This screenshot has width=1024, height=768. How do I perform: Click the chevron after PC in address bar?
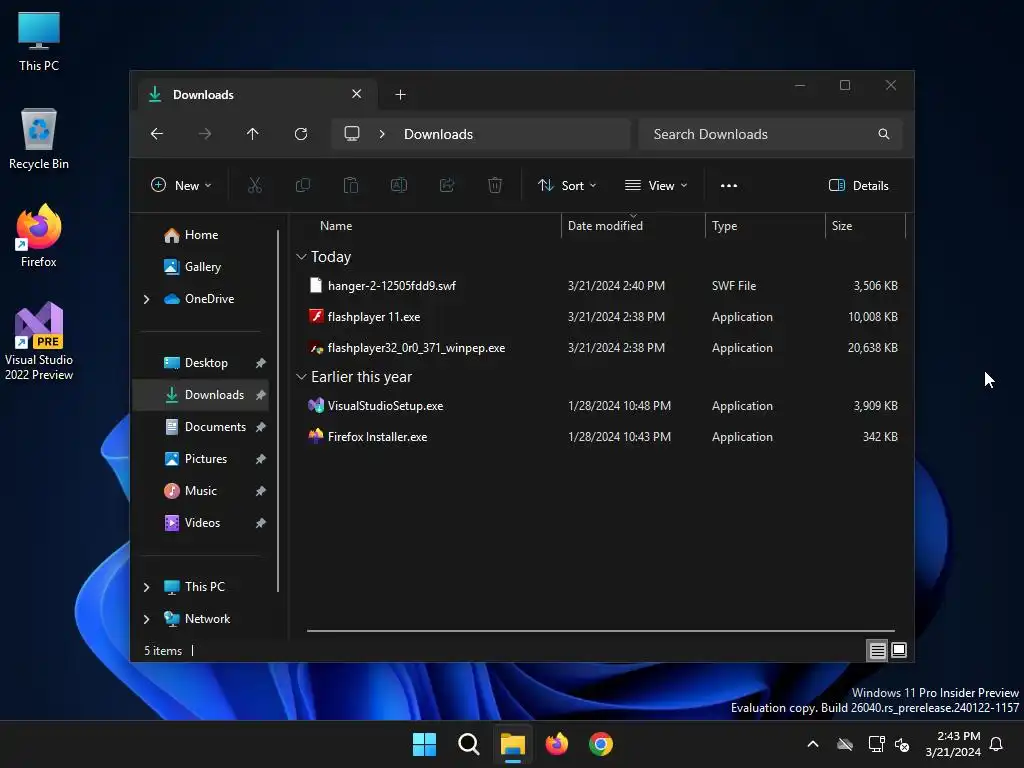(382, 134)
